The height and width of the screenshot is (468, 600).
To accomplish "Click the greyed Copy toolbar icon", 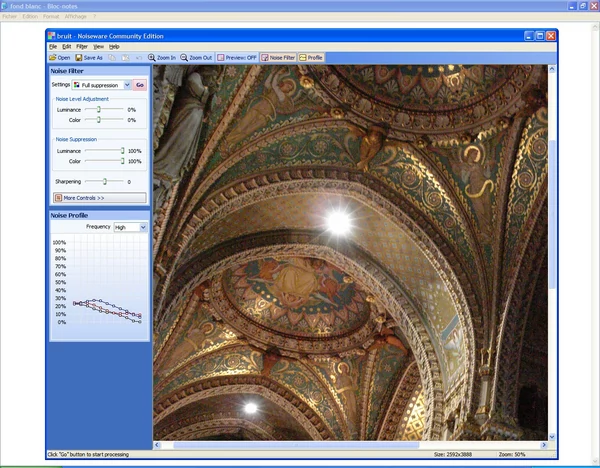I will [112, 58].
